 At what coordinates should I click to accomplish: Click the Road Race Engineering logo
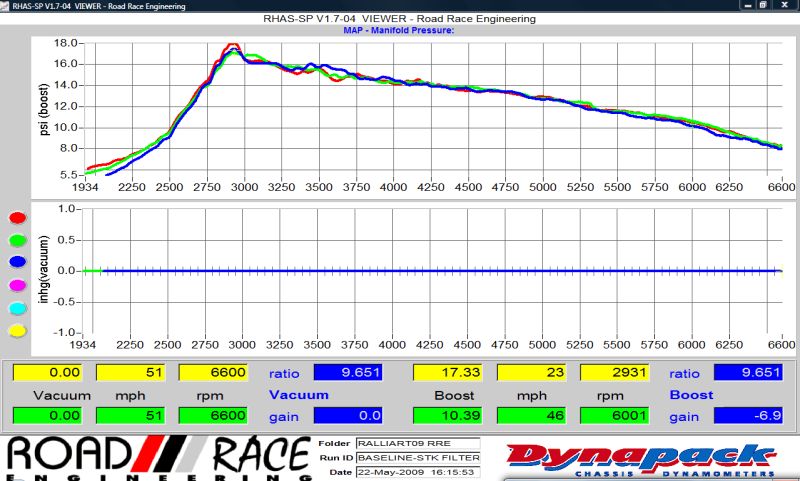click(x=157, y=456)
